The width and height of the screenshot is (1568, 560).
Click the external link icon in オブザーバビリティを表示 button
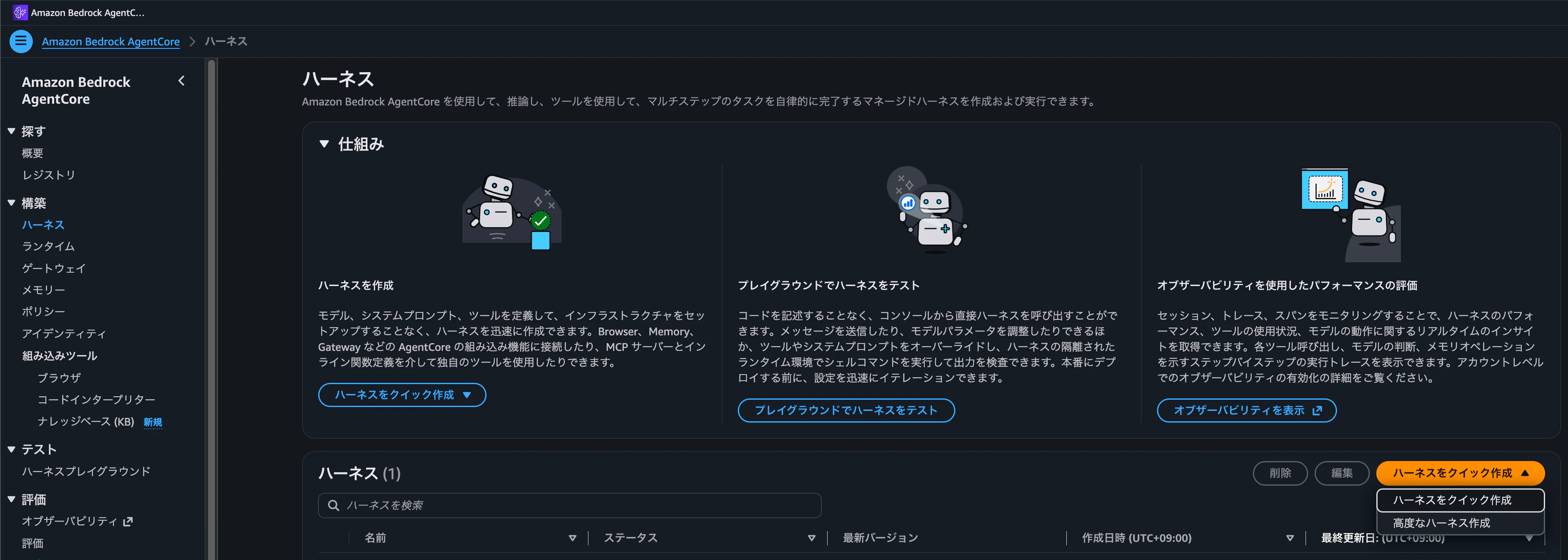[x=1317, y=410]
